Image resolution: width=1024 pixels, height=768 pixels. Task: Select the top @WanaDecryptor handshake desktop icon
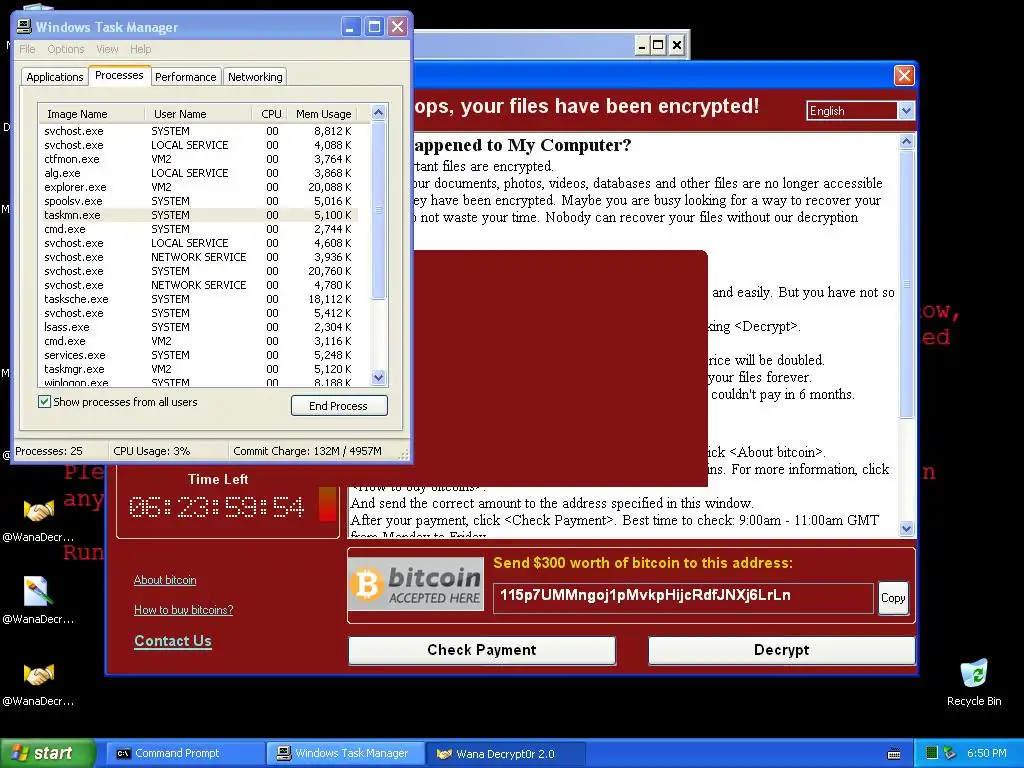click(39, 519)
